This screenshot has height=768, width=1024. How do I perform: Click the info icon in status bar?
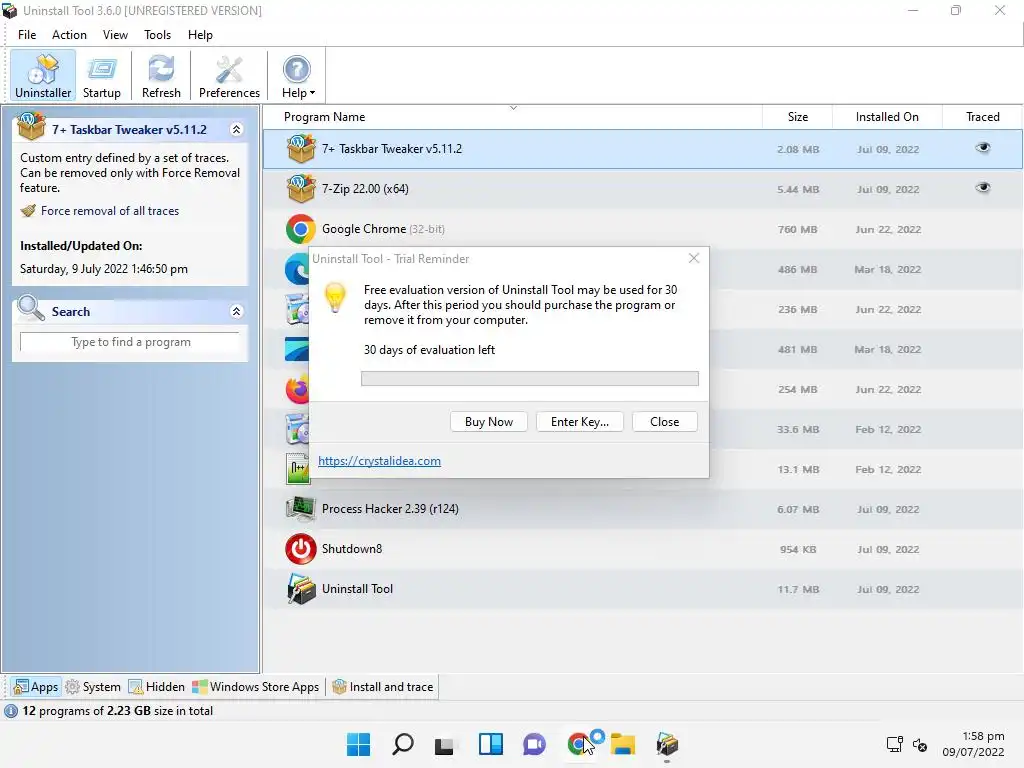point(11,711)
